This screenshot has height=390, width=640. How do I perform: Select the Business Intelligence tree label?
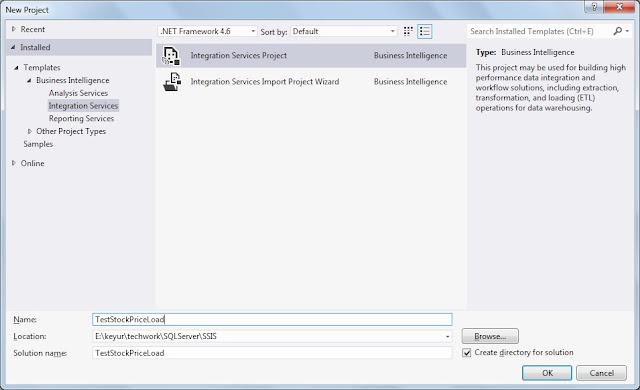pyautogui.click(x=73, y=80)
